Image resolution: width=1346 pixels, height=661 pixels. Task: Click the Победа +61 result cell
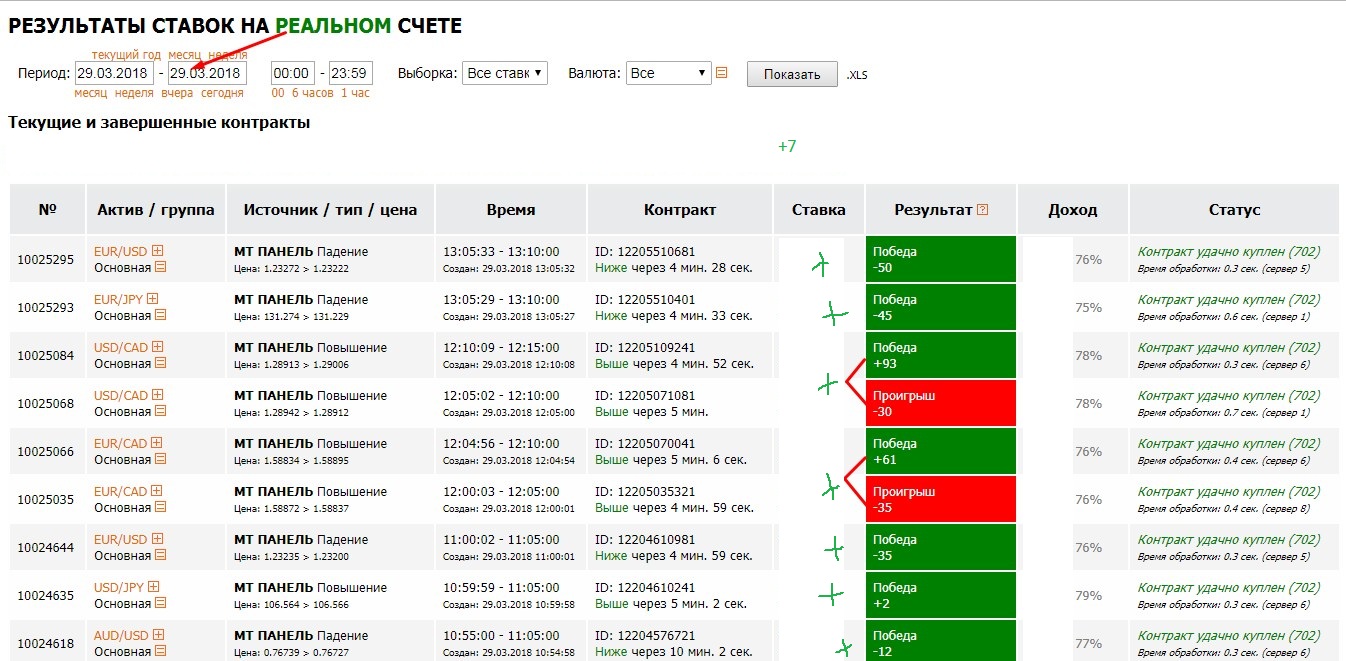pos(941,451)
